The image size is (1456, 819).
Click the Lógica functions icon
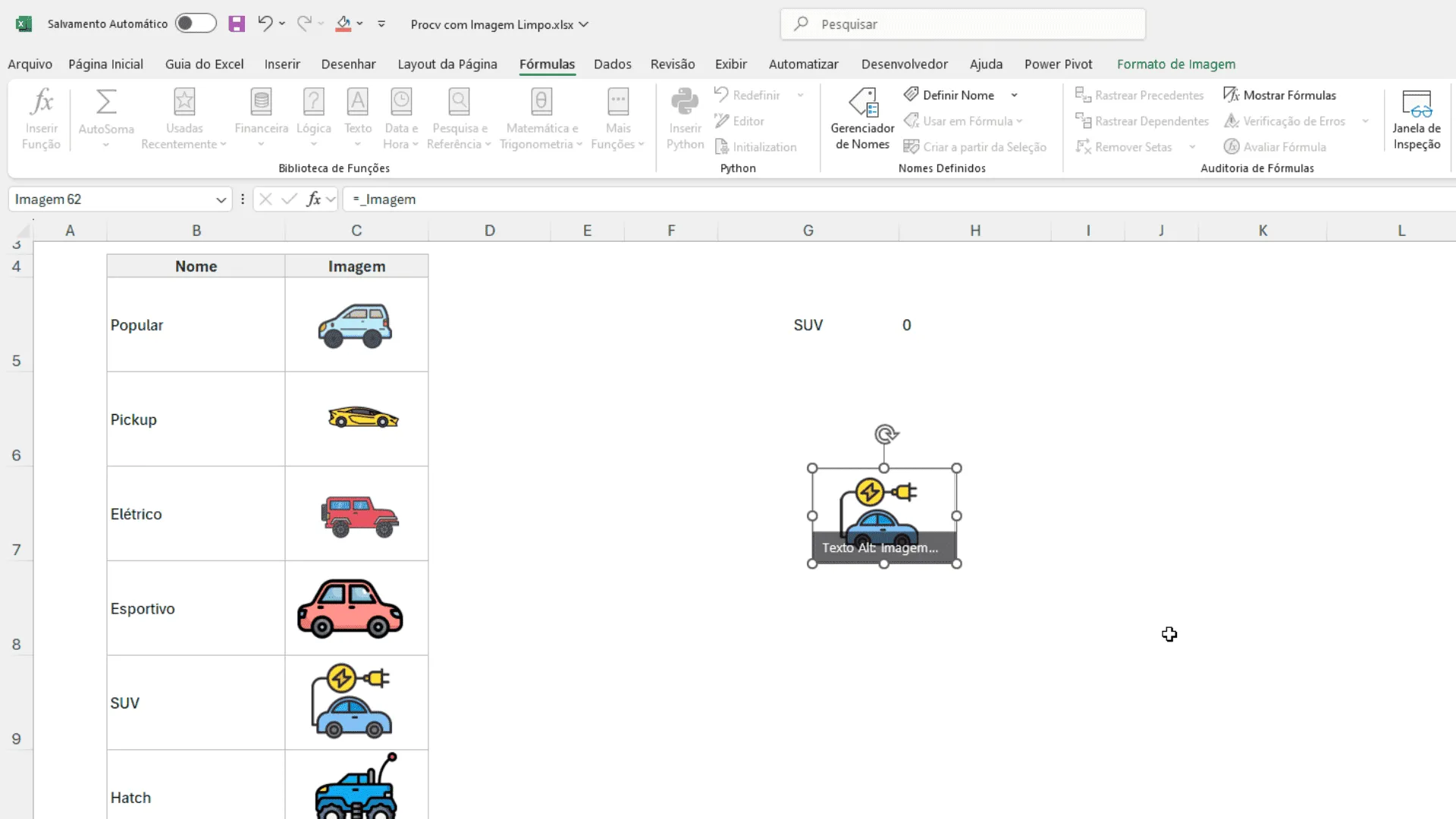(x=313, y=102)
